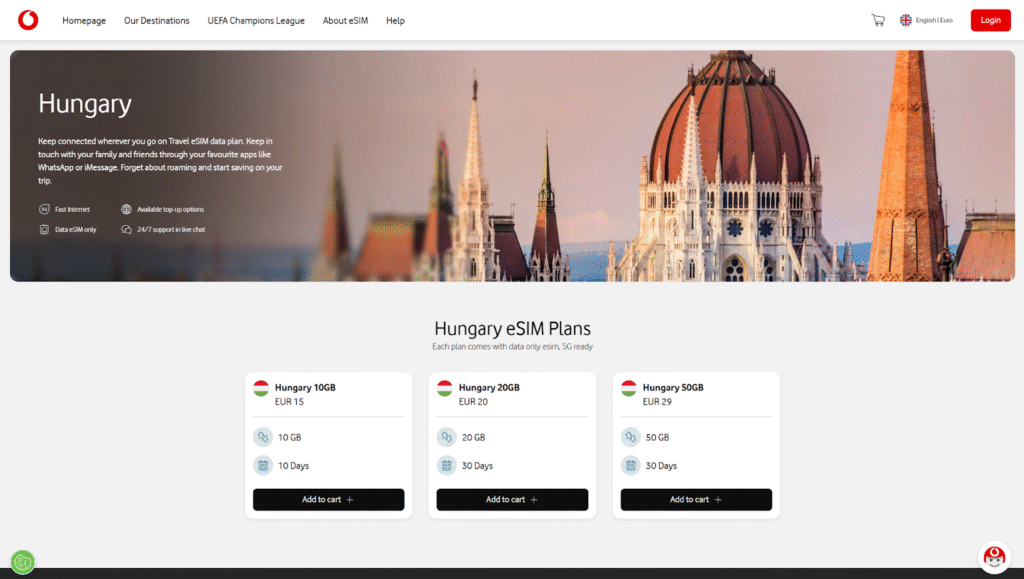Open the green accessibility widget
Screen dimensions: 1024x579
(22, 562)
